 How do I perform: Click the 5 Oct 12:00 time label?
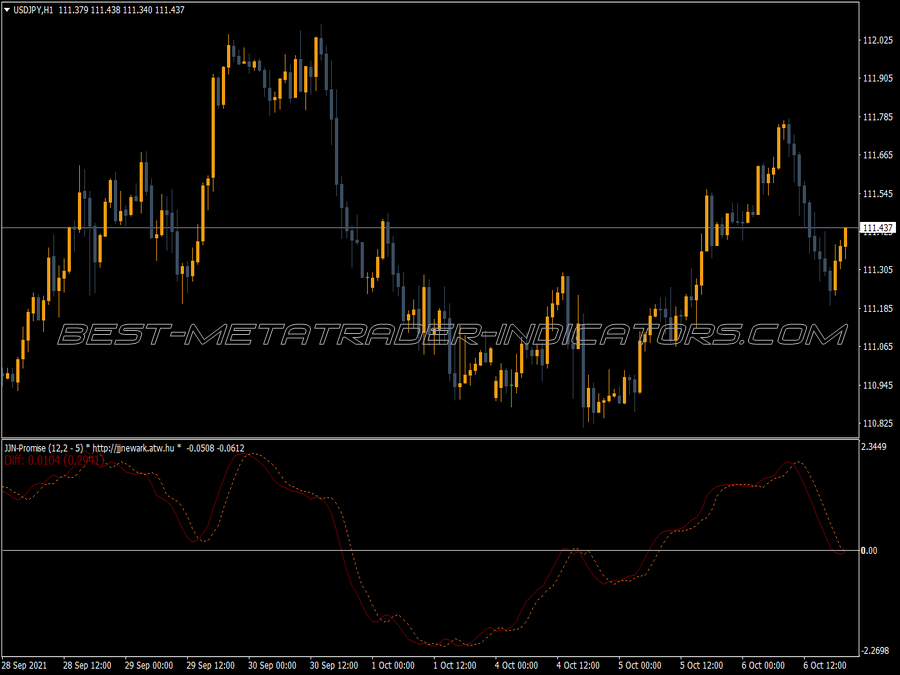[702, 665]
